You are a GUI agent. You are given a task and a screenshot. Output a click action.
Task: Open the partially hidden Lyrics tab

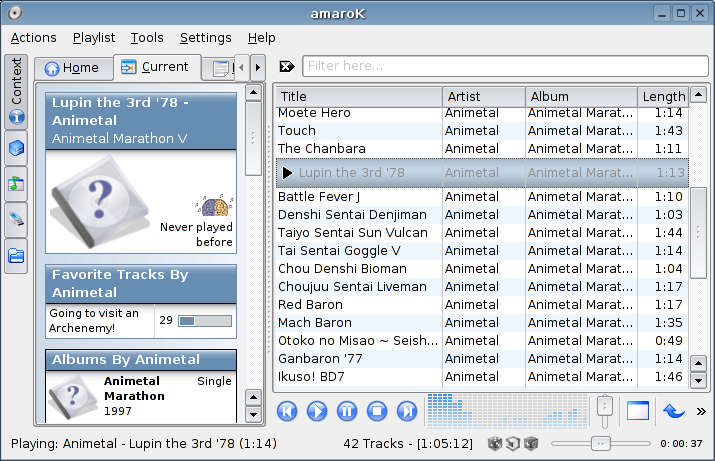click(x=219, y=69)
